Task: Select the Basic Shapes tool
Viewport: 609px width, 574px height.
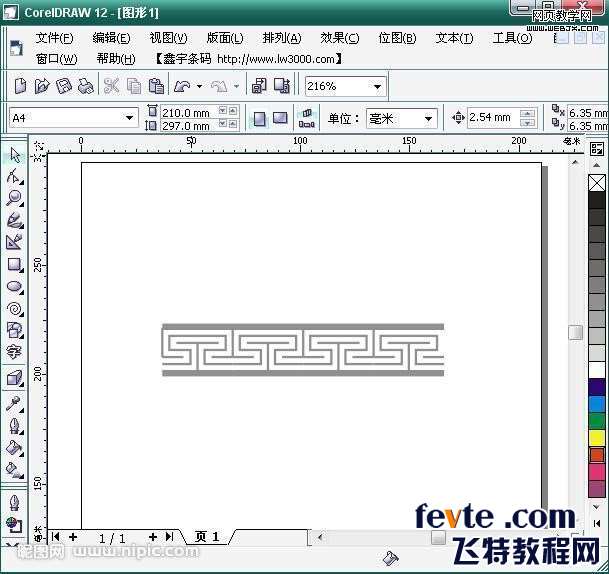Action: point(15,331)
